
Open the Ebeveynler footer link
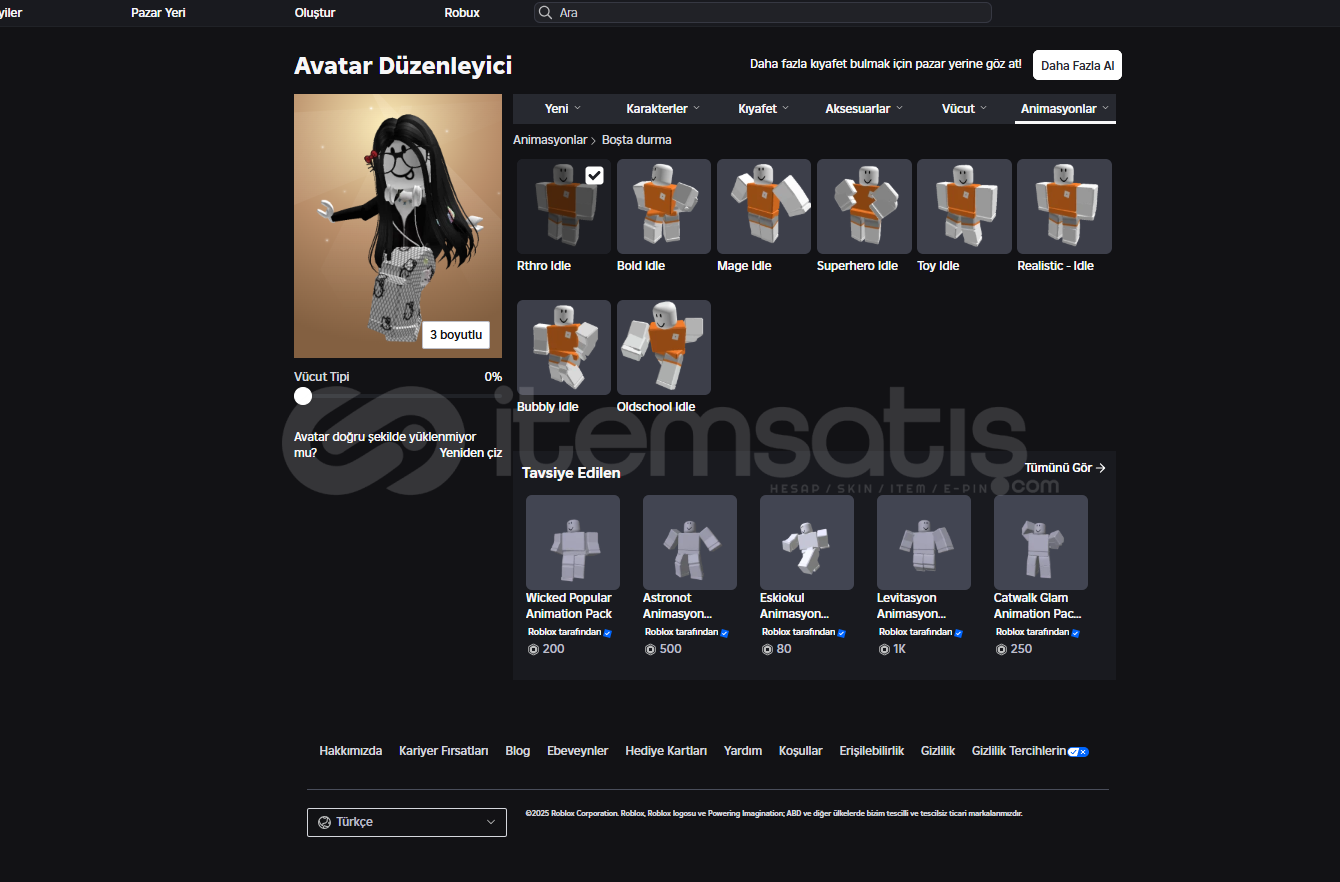(578, 751)
